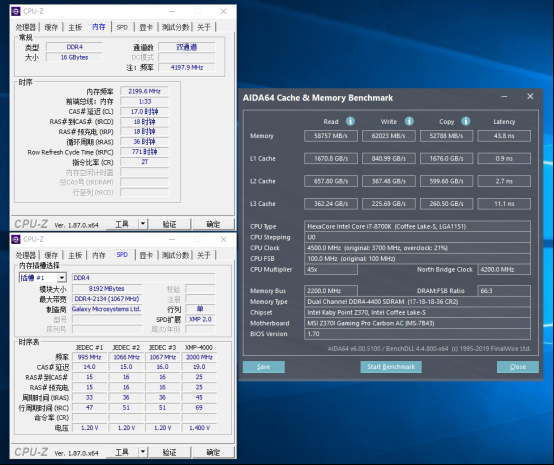Click the 验证 button in the top CPU-Z window
Viewport: 554px width, 465px height.
coord(170,224)
